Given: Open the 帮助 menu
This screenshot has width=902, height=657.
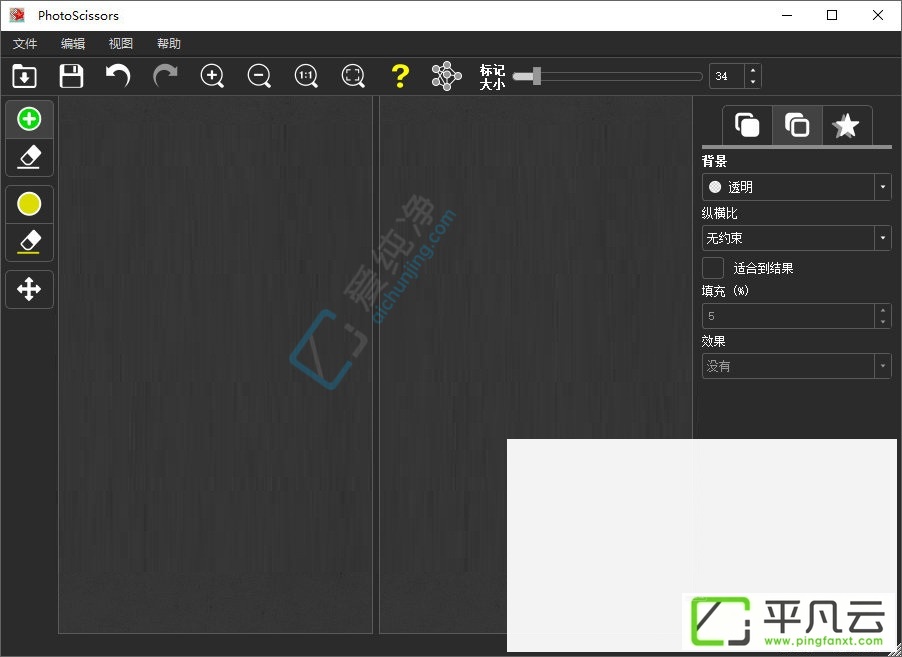Looking at the screenshot, I should coord(169,44).
